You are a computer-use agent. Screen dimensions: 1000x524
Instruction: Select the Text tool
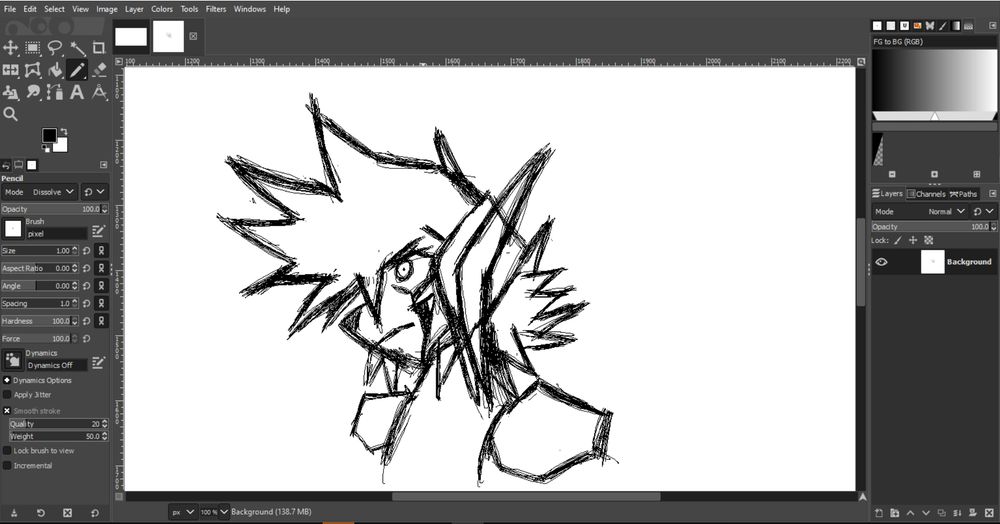(77, 92)
